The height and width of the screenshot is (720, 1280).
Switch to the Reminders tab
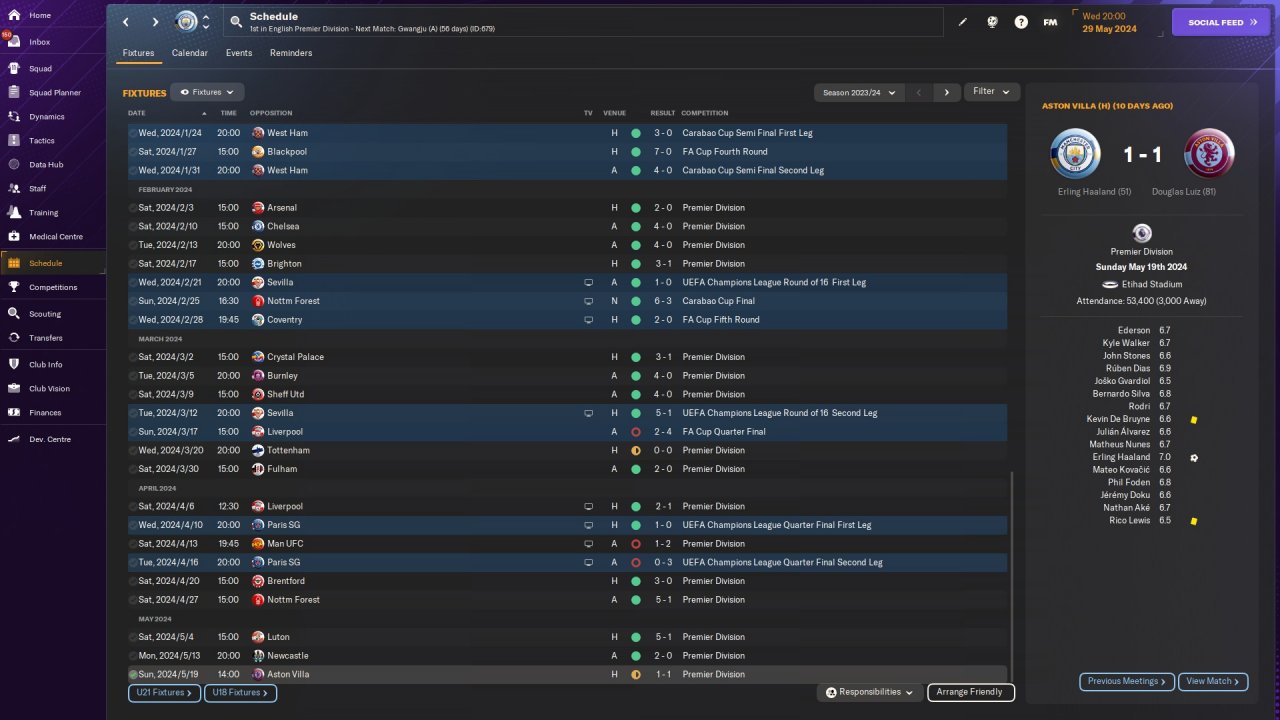(x=291, y=53)
